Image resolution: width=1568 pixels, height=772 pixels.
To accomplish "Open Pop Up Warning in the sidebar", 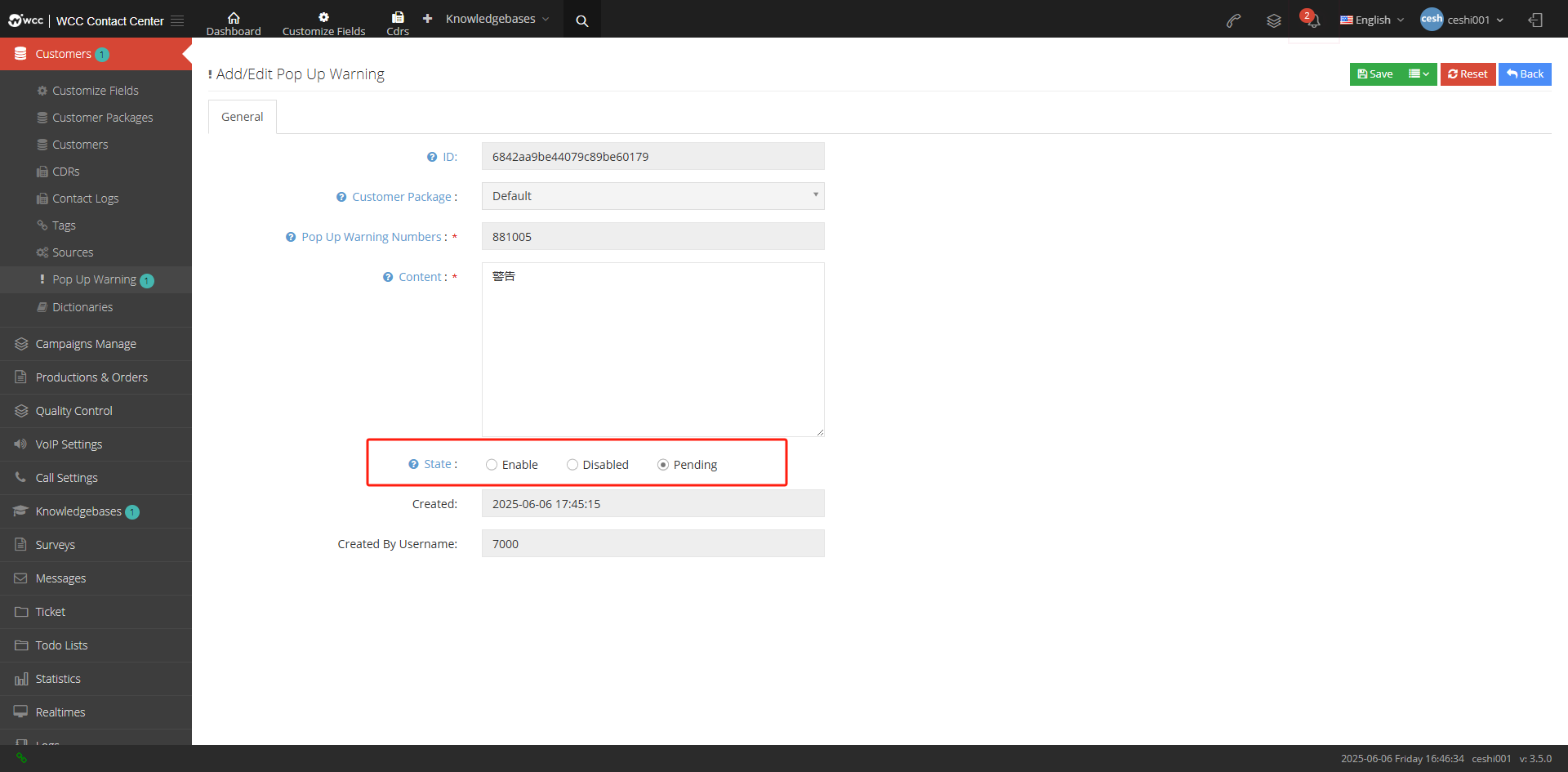I will pos(96,279).
